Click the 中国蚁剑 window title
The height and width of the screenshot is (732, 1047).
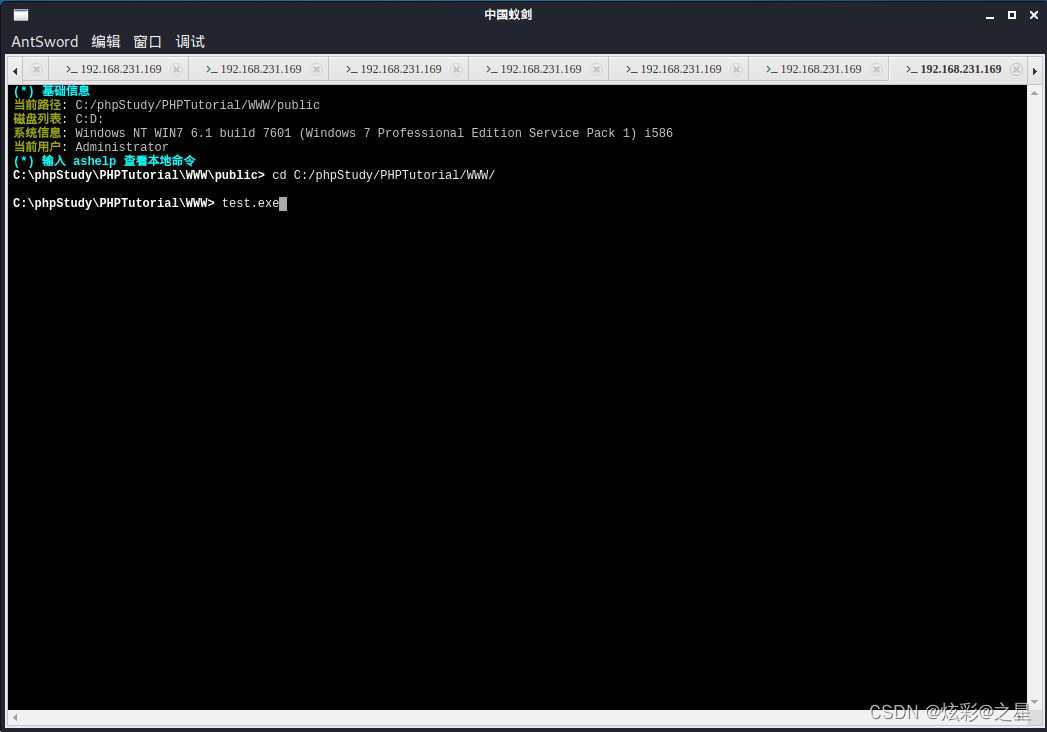(508, 15)
